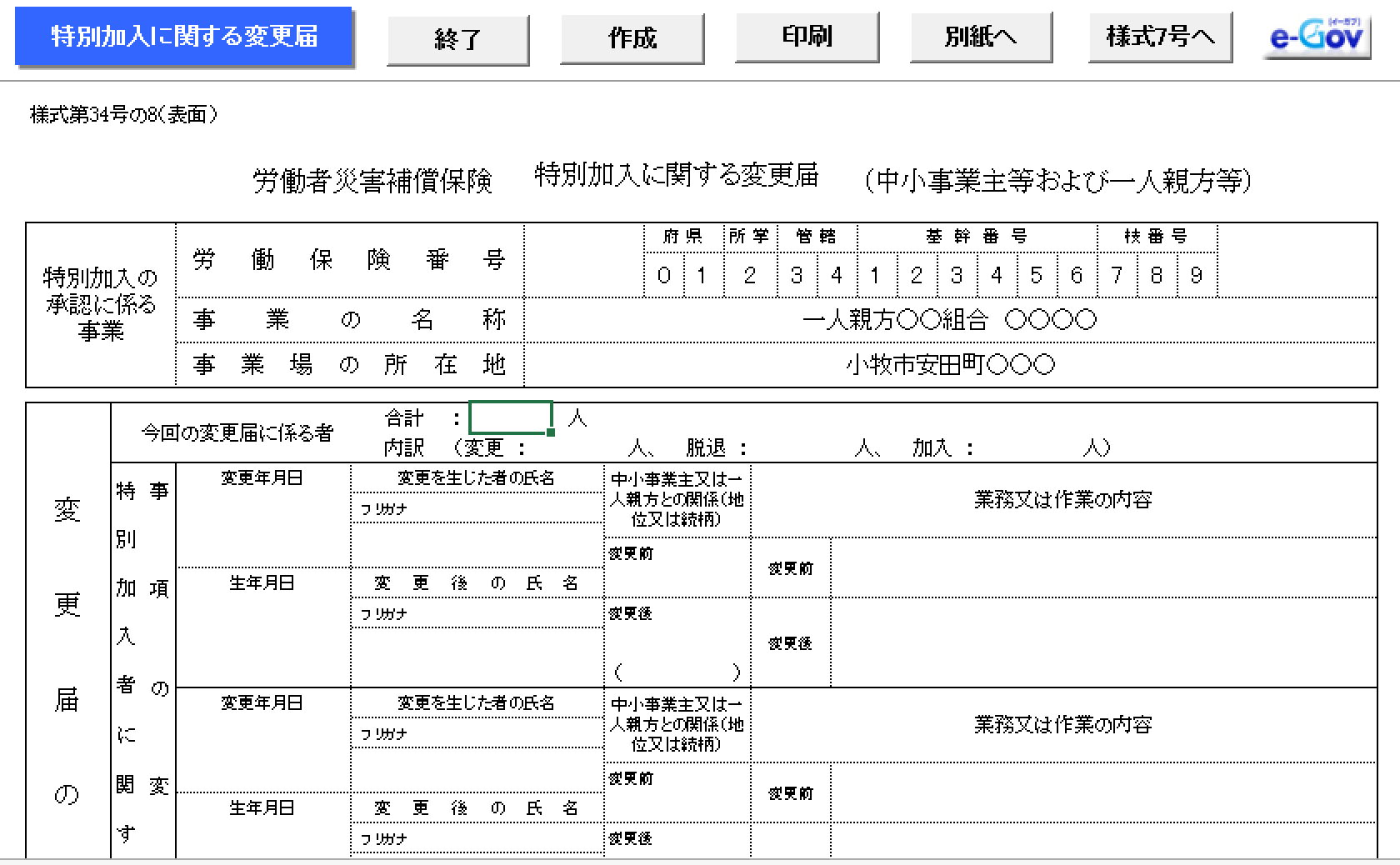Open the 別紙へ sheet button

(981, 37)
